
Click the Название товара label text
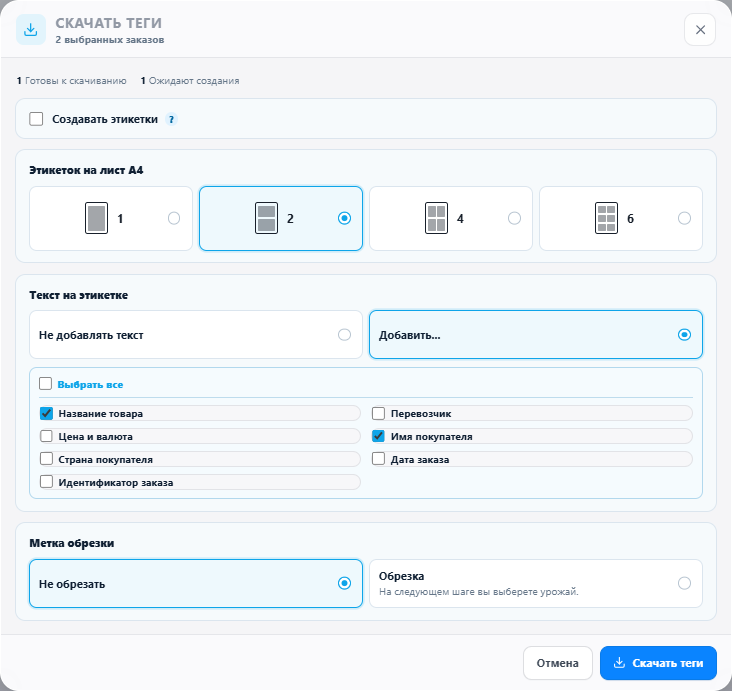click(x=101, y=414)
